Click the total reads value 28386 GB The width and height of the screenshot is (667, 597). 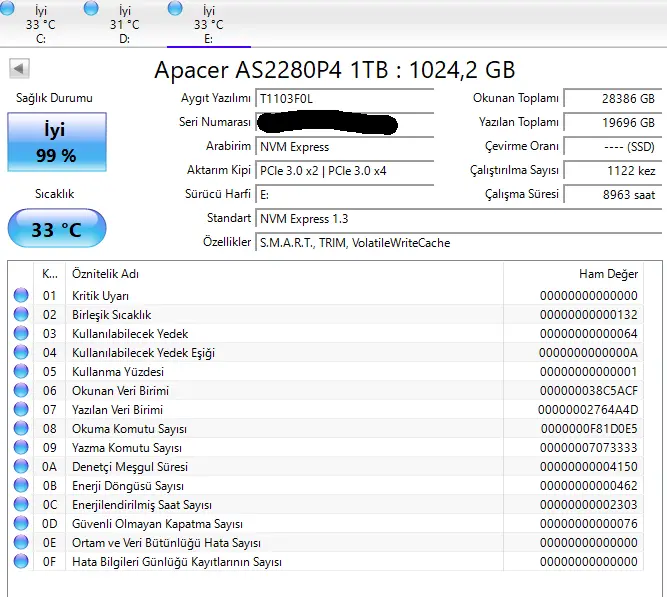click(613, 99)
